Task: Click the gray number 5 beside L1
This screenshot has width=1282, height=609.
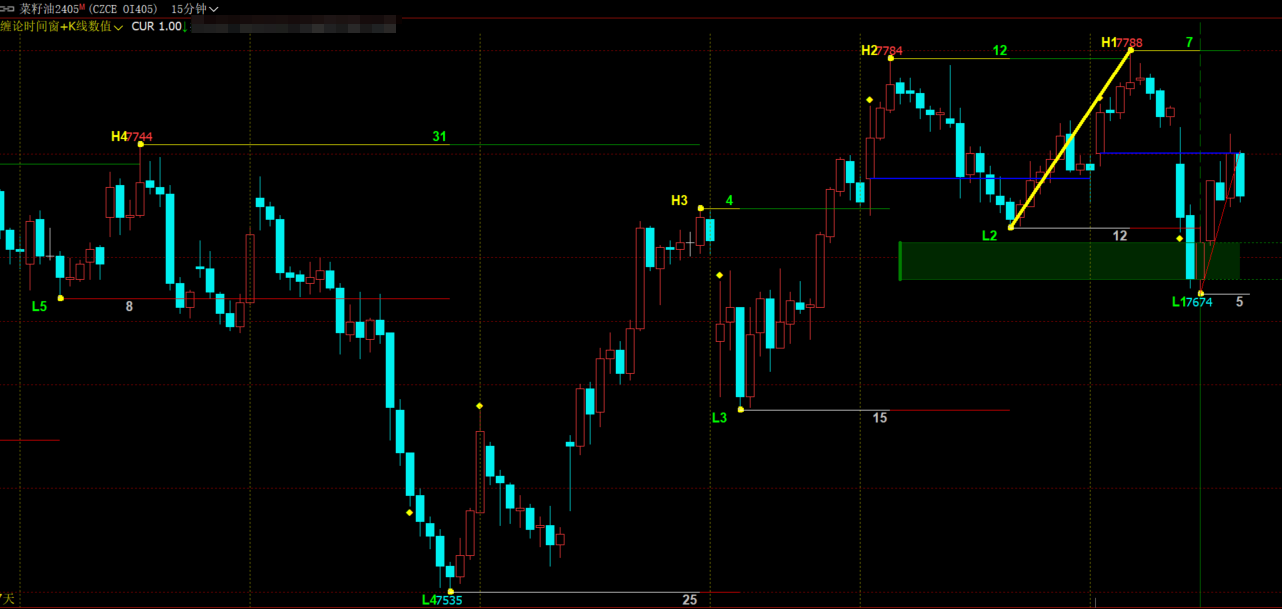Action: click(x=1240, y=302)
